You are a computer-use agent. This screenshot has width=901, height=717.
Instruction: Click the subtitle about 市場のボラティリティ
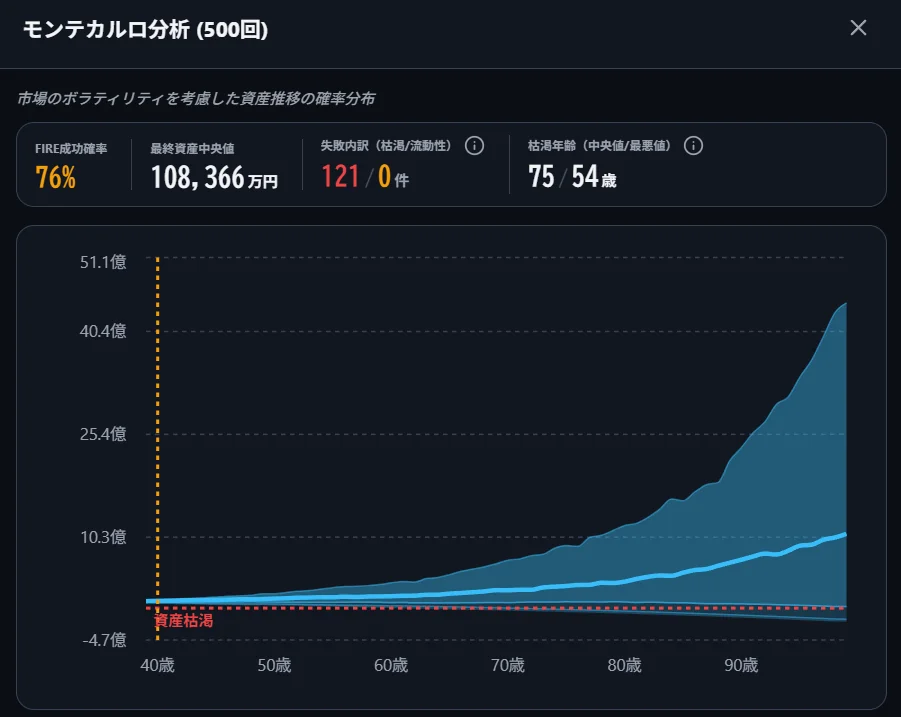coord(196,98)
